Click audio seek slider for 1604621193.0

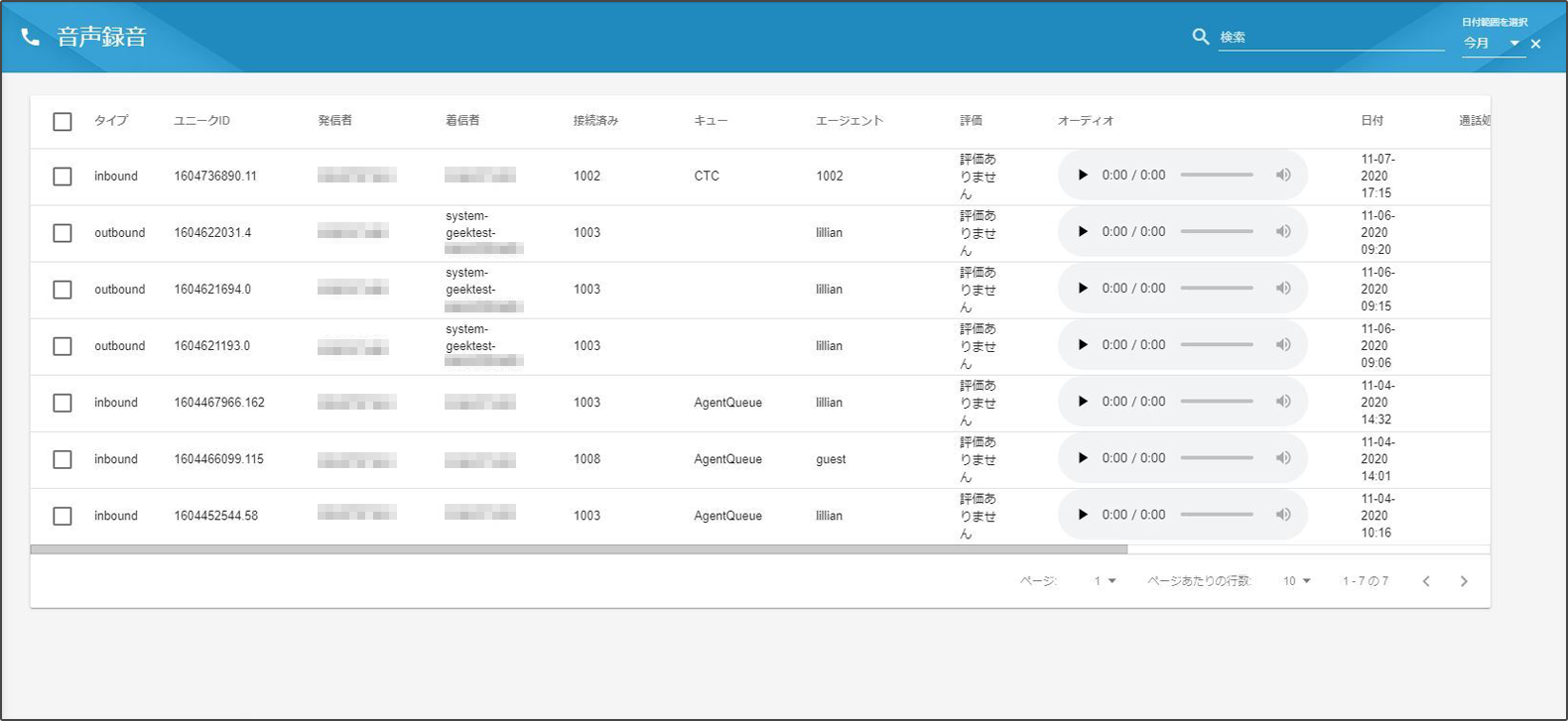(1217, 345)
